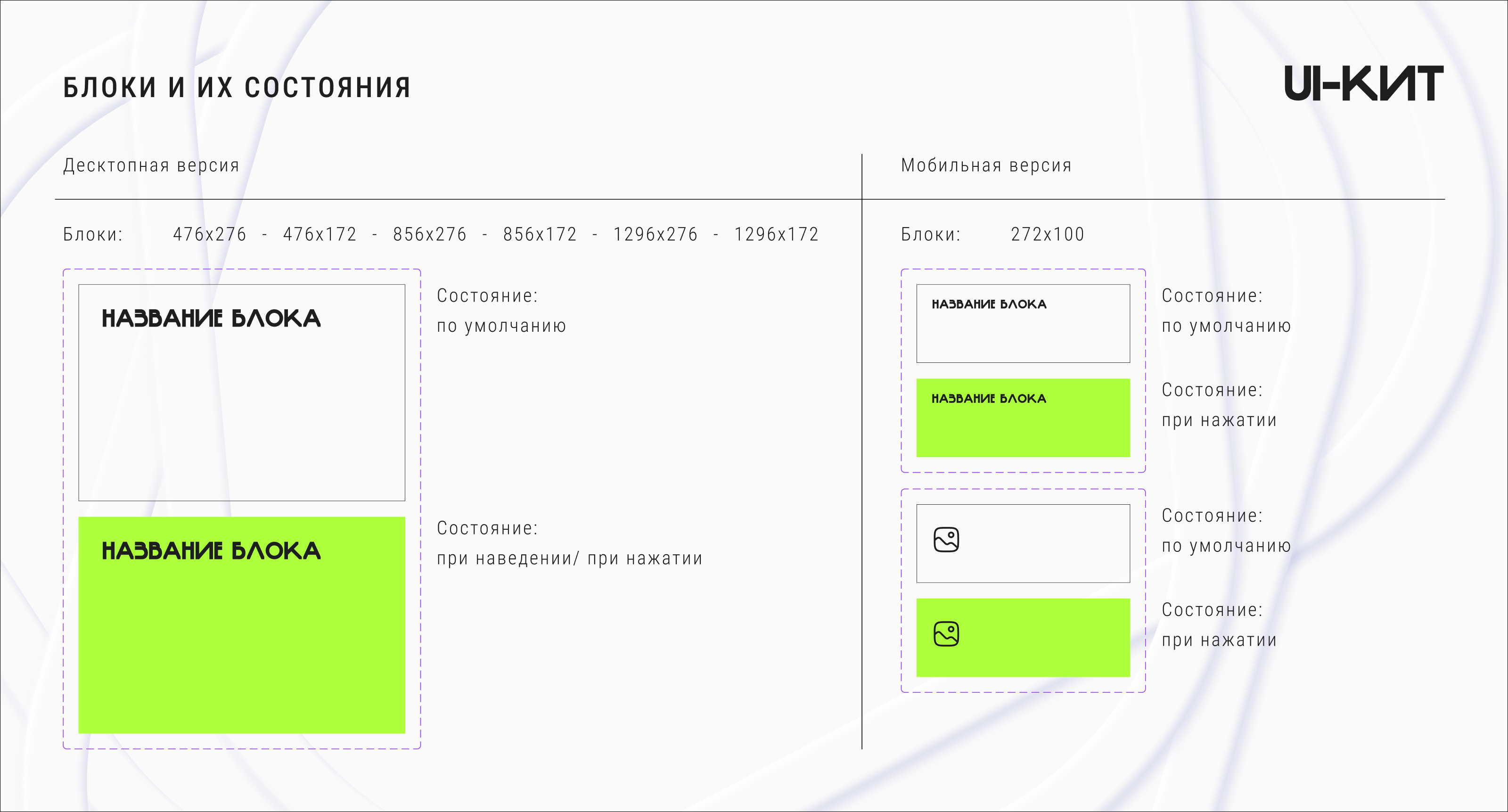Click 'НАЗВАНИЕ БЛОКА' title in white desktop block
Screen dimensions: 1508x812
pyautogui.click(x=211, y=319)
